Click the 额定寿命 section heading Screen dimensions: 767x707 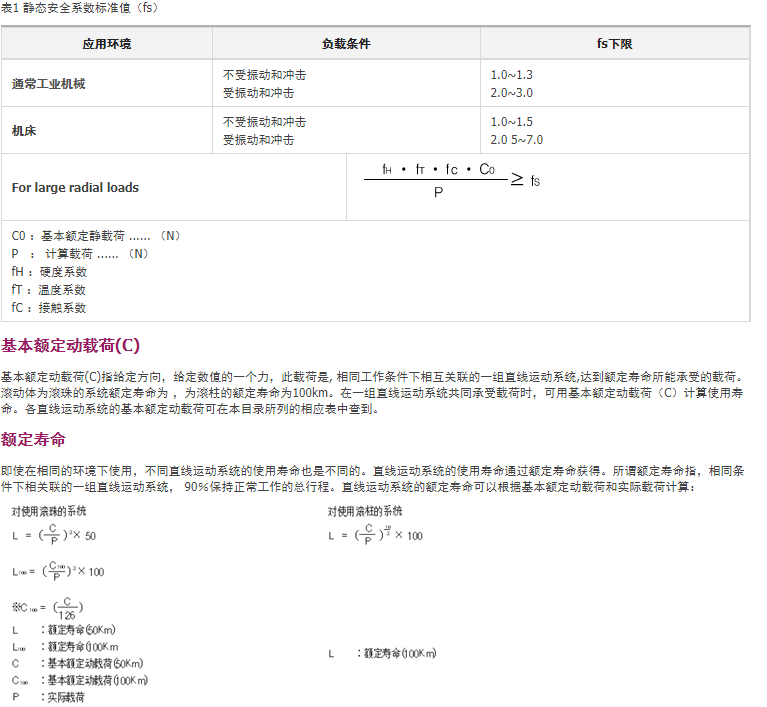[34, 439]
